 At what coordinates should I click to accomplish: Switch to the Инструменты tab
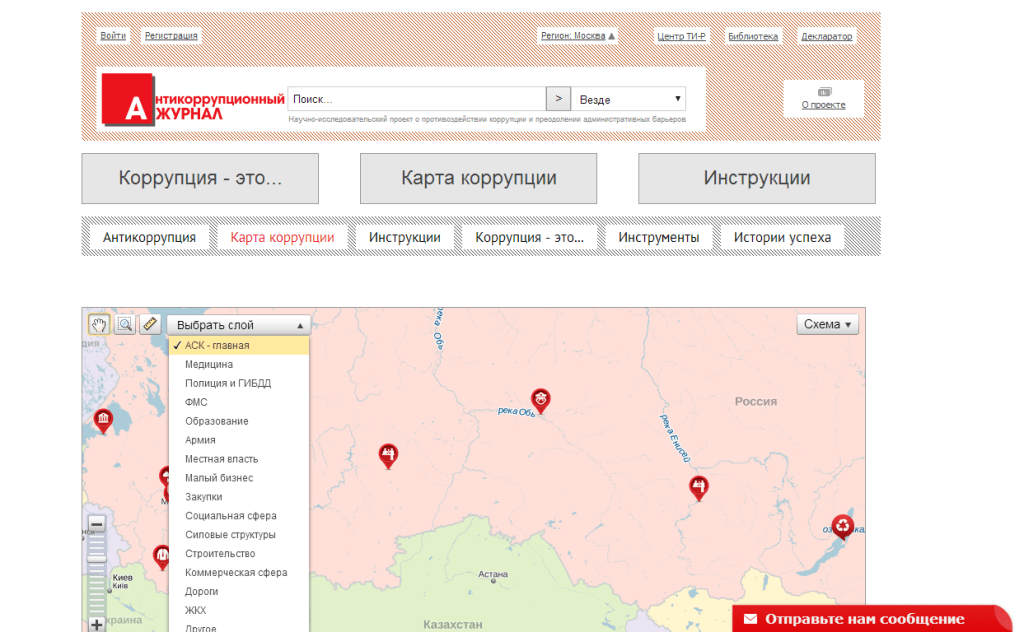(659, 237)
